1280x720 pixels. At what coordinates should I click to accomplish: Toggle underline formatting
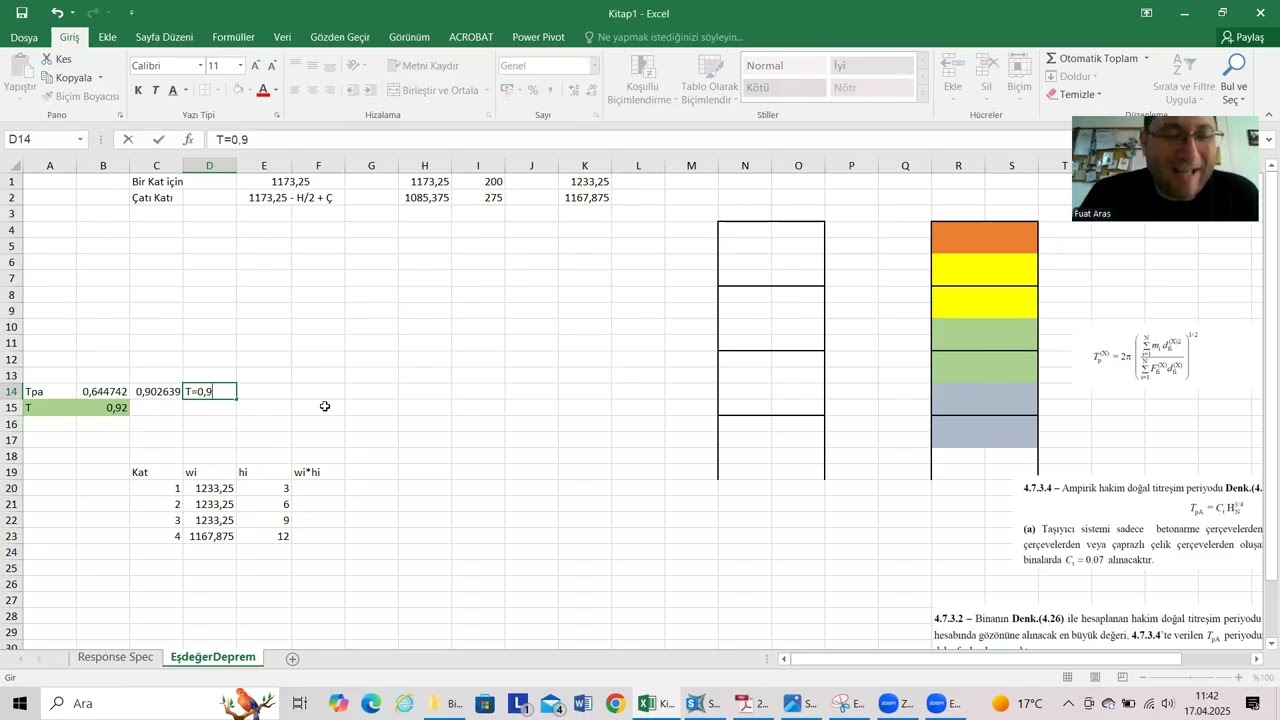173,90
